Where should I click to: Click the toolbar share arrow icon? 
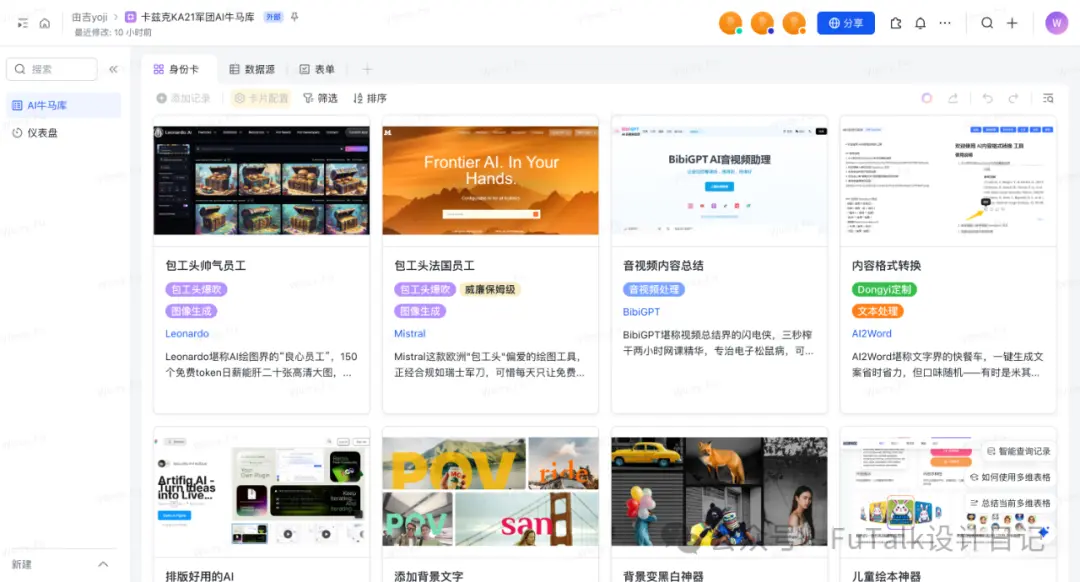pos(953,98)
